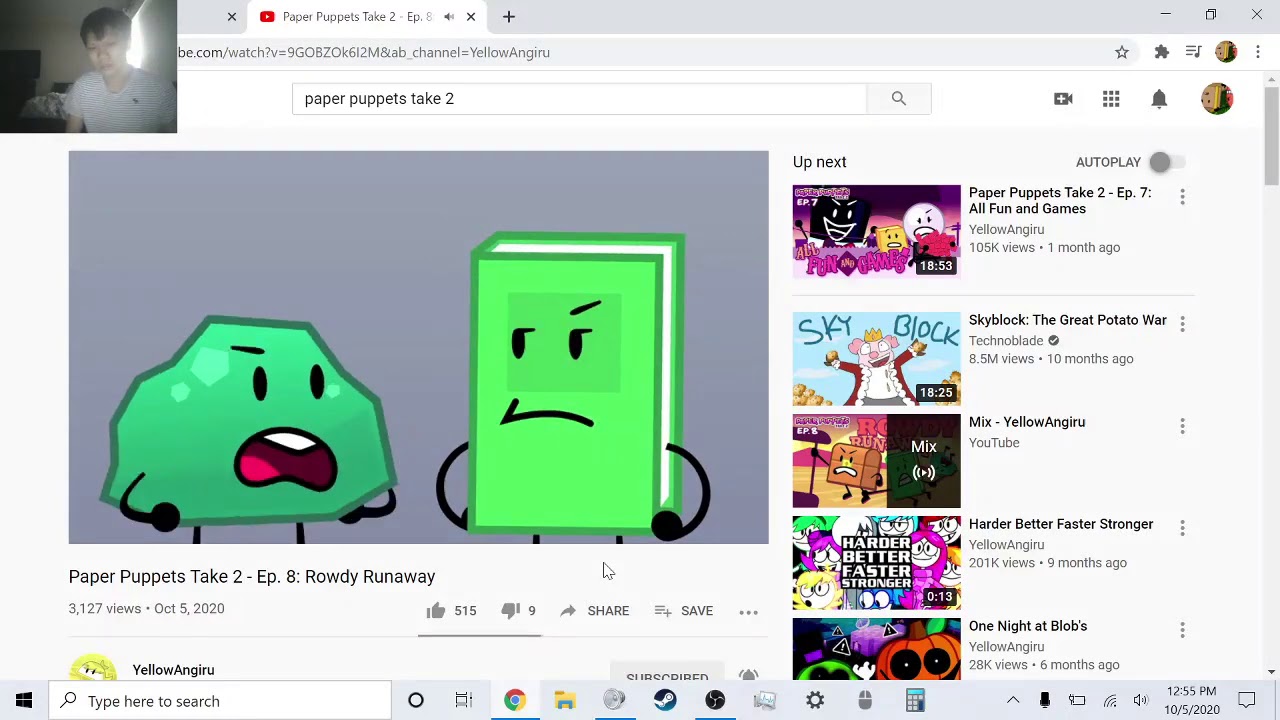
Task: Click the taskbar clock showing 12:55 PM
Action: tap(1192, 700)
